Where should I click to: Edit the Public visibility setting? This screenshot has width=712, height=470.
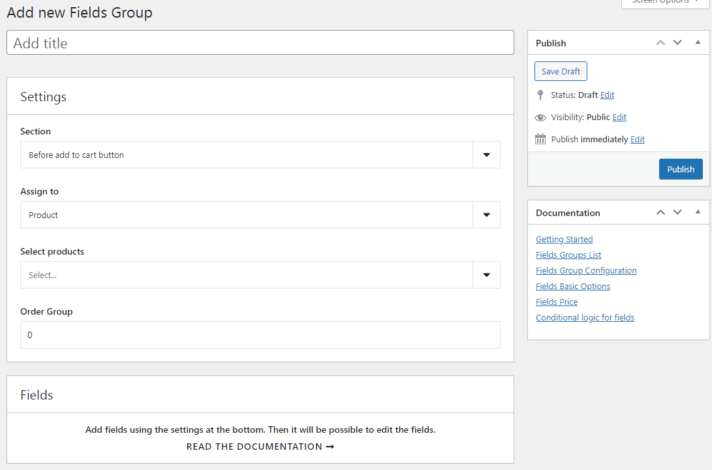619,117
